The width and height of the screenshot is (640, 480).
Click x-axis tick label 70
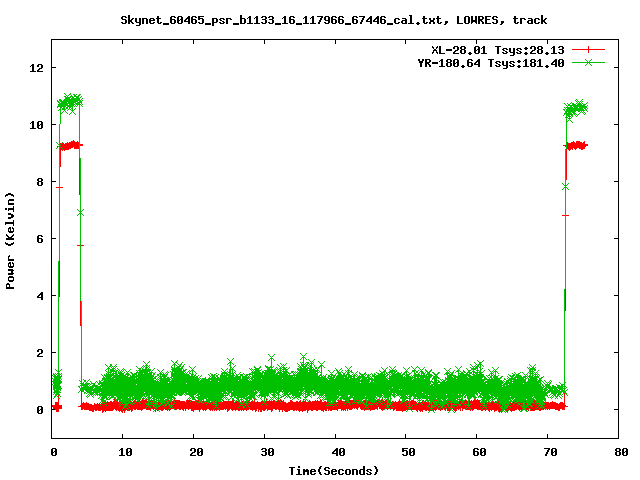[x=551, y=452]
